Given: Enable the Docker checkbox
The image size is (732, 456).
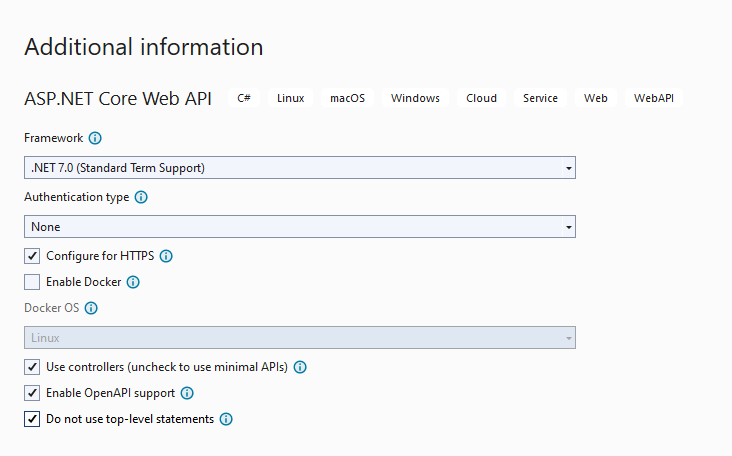Looking at the screenshot, I should [33, 282].
